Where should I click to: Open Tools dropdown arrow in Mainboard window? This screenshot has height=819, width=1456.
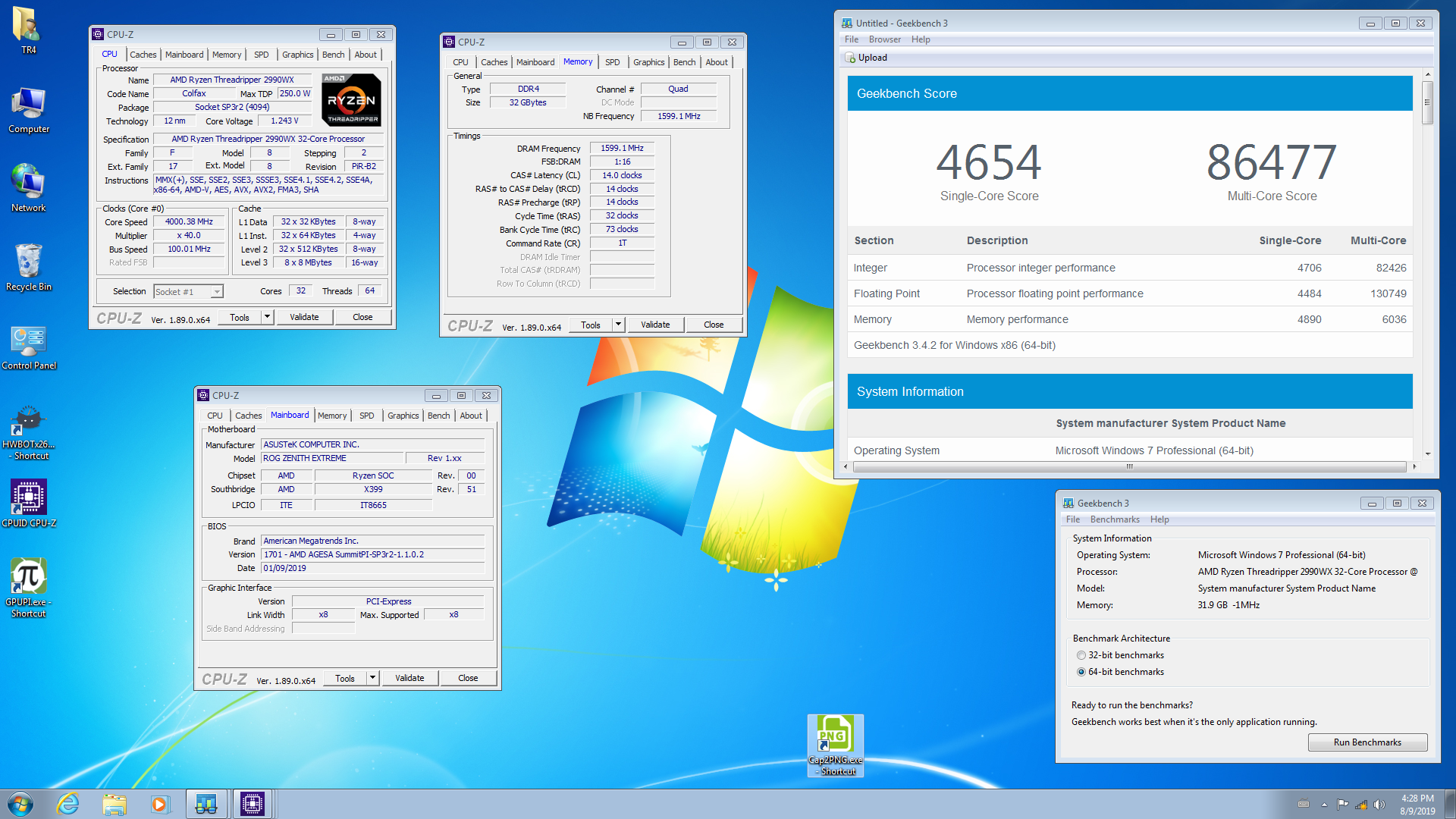coord(372,678)
